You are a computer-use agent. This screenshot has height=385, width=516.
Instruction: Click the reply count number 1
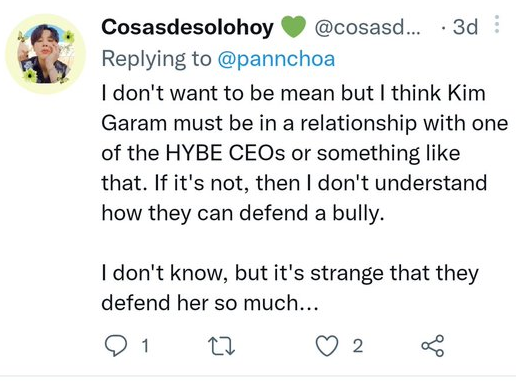click(x=145, y=346)
